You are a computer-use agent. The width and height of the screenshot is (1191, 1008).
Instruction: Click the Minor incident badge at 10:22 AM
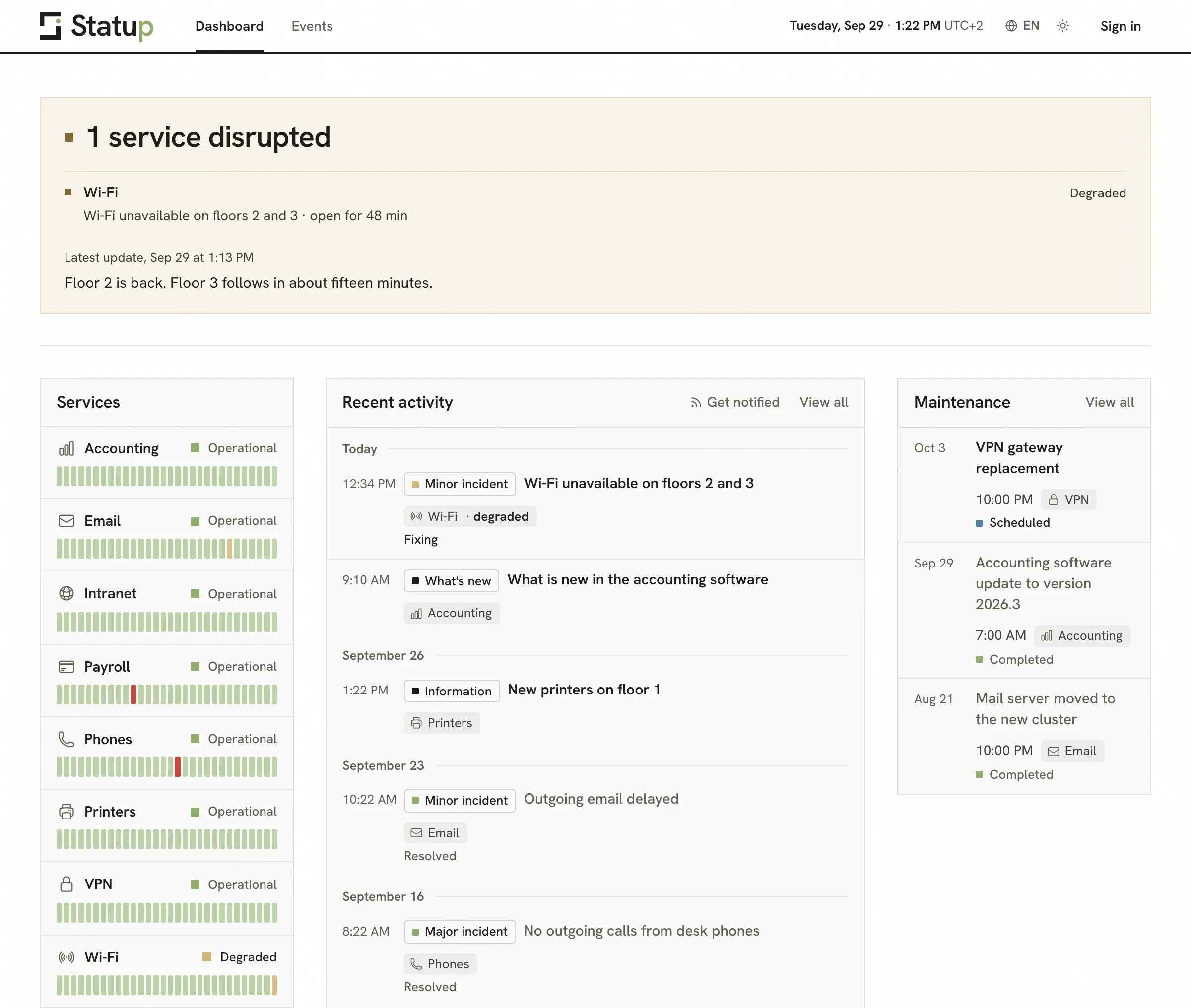460,801
